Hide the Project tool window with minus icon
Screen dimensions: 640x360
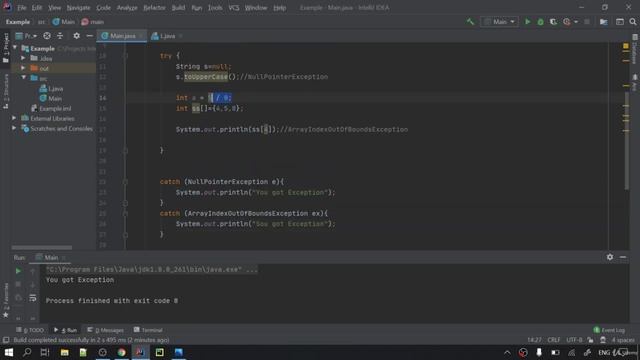(89, 36)
